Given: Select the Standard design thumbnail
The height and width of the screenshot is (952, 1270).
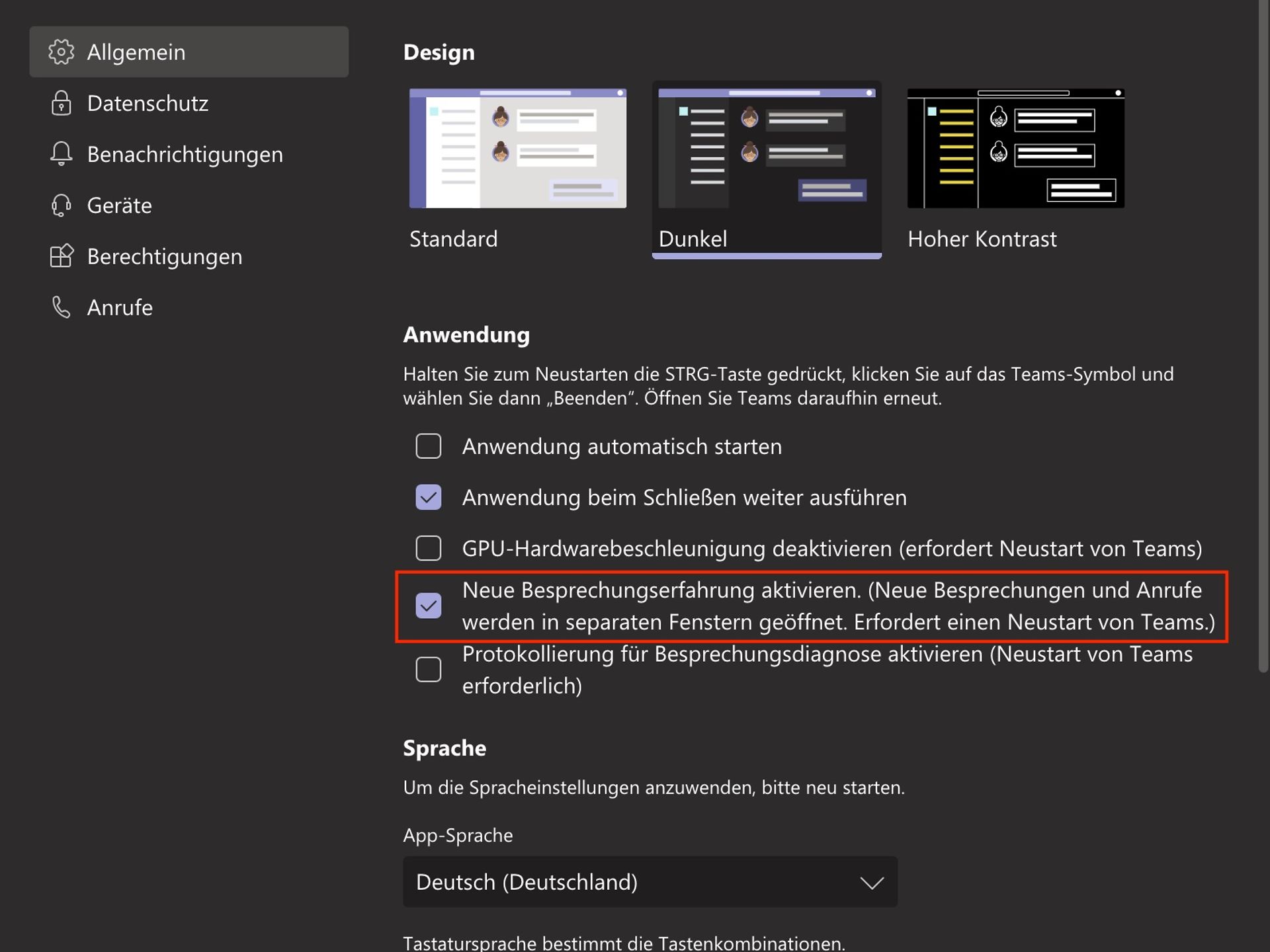Looking at the screenshot, I should click(x=517, y=149).
